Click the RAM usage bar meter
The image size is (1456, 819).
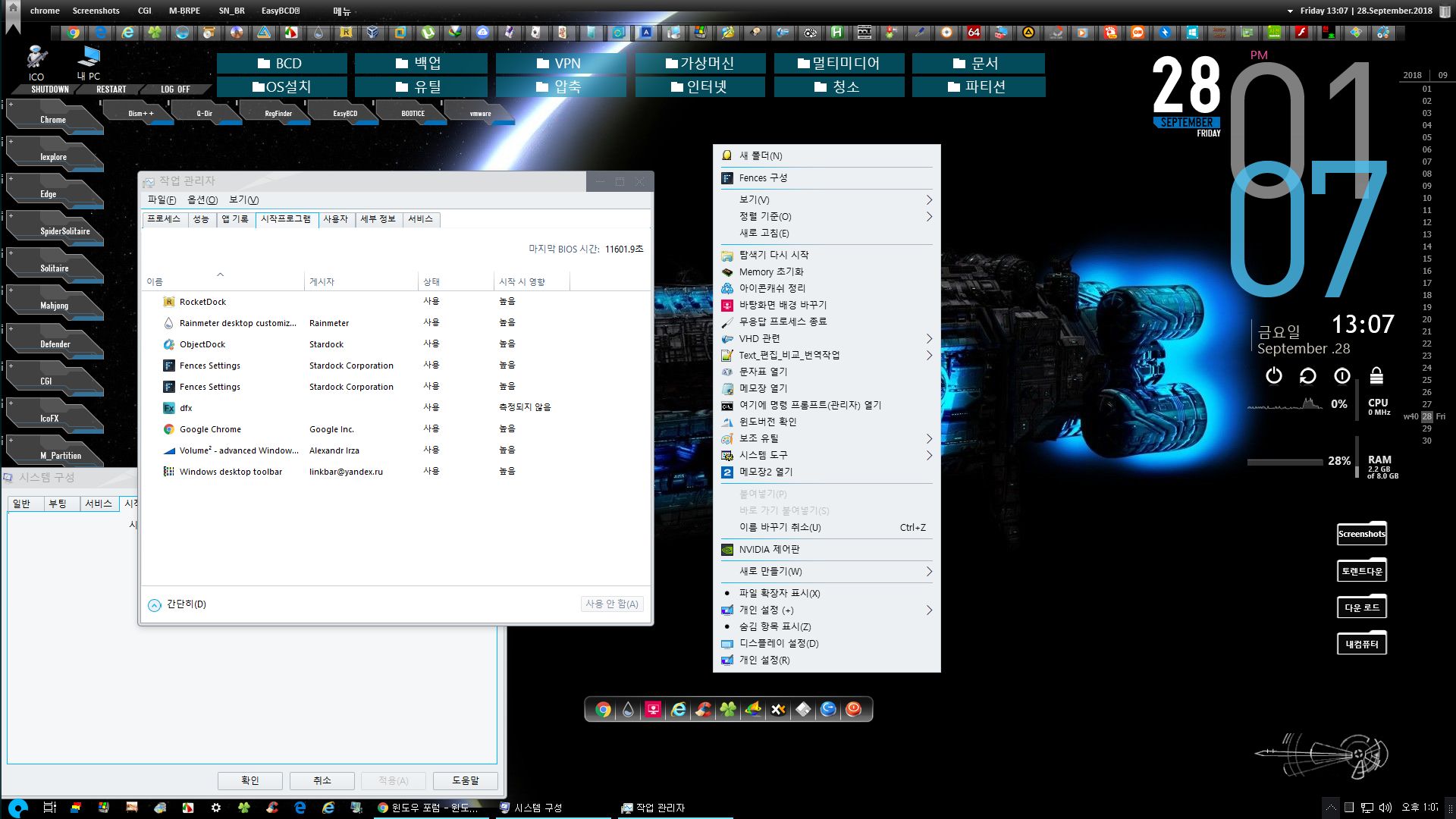coord(1285,461)
